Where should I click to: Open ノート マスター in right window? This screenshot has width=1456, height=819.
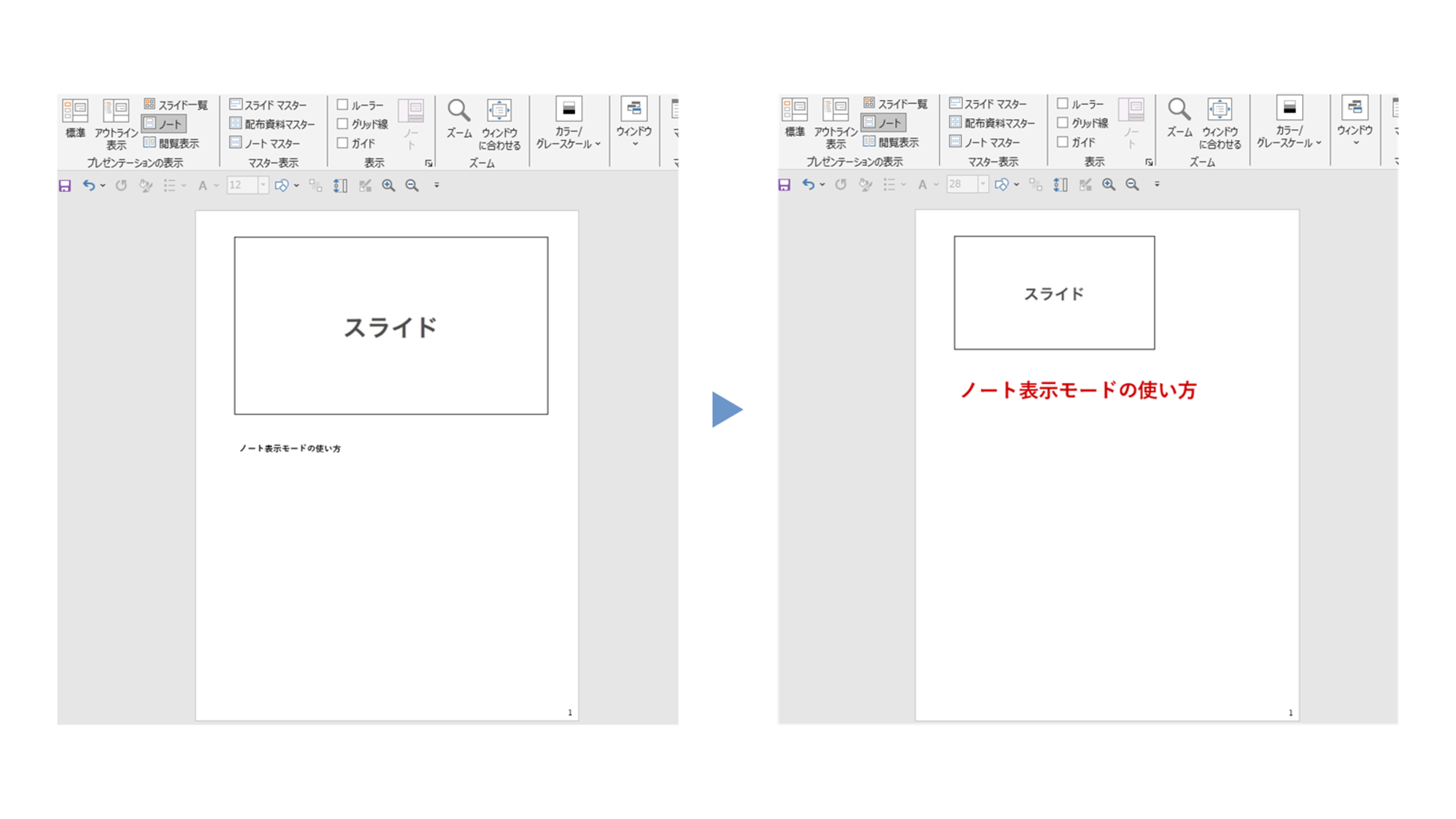pyautogui.click(x=985, y=142)
